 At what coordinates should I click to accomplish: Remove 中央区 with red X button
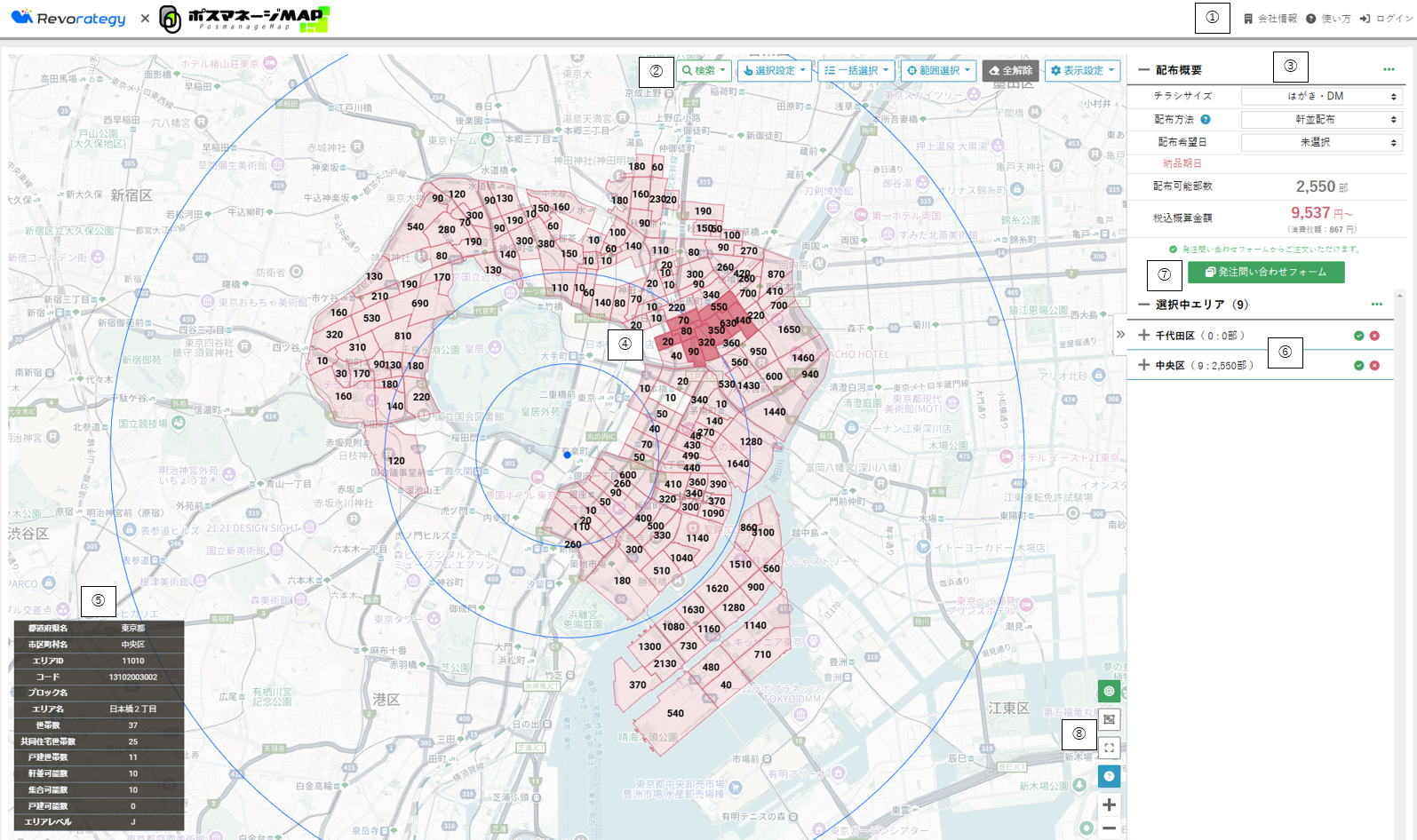[x=1374, y=366]
